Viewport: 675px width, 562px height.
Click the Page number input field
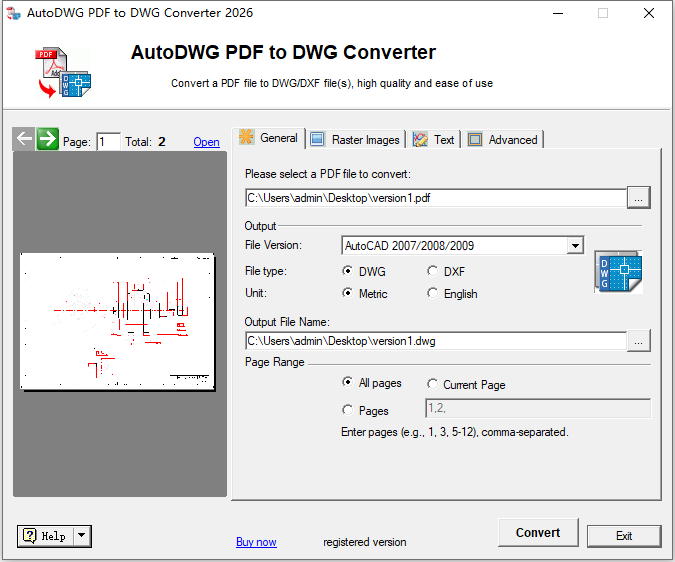(108, 142)
